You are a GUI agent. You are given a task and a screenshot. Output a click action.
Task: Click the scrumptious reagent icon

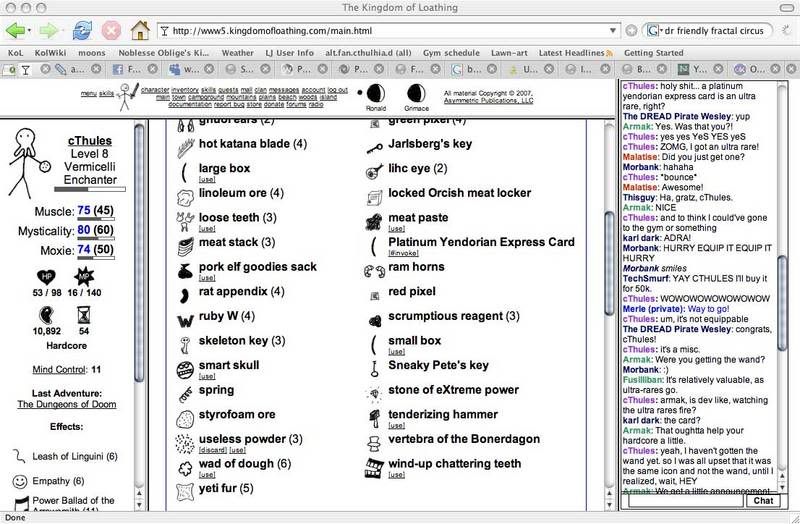pos(374,320)
